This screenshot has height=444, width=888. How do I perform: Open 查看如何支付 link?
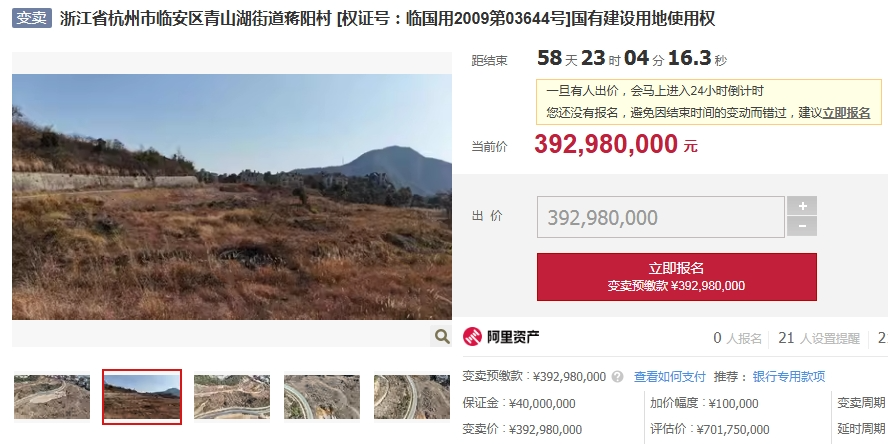669,377
